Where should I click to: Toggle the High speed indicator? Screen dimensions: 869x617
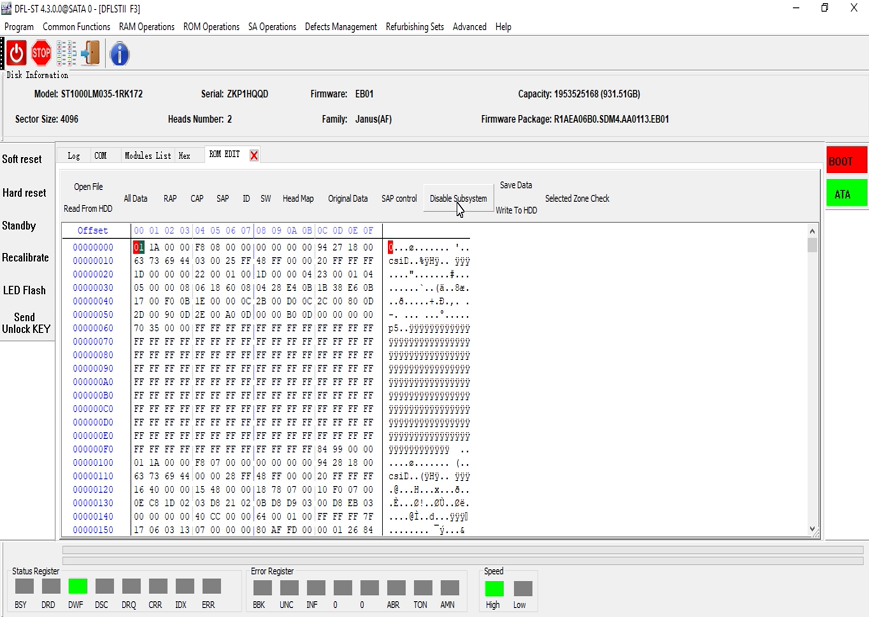coord(492,587)
